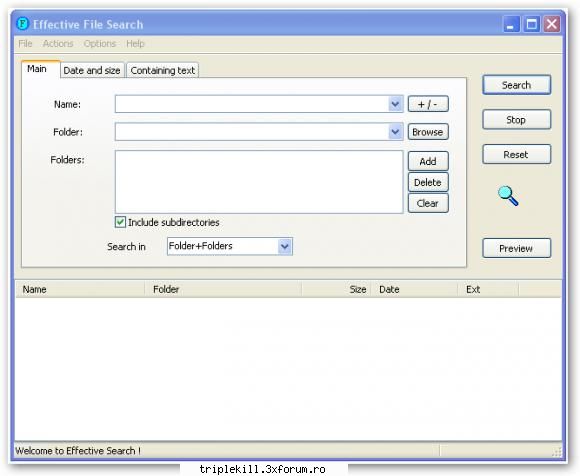Expand the Name dropdown arrow

point(395,104)
